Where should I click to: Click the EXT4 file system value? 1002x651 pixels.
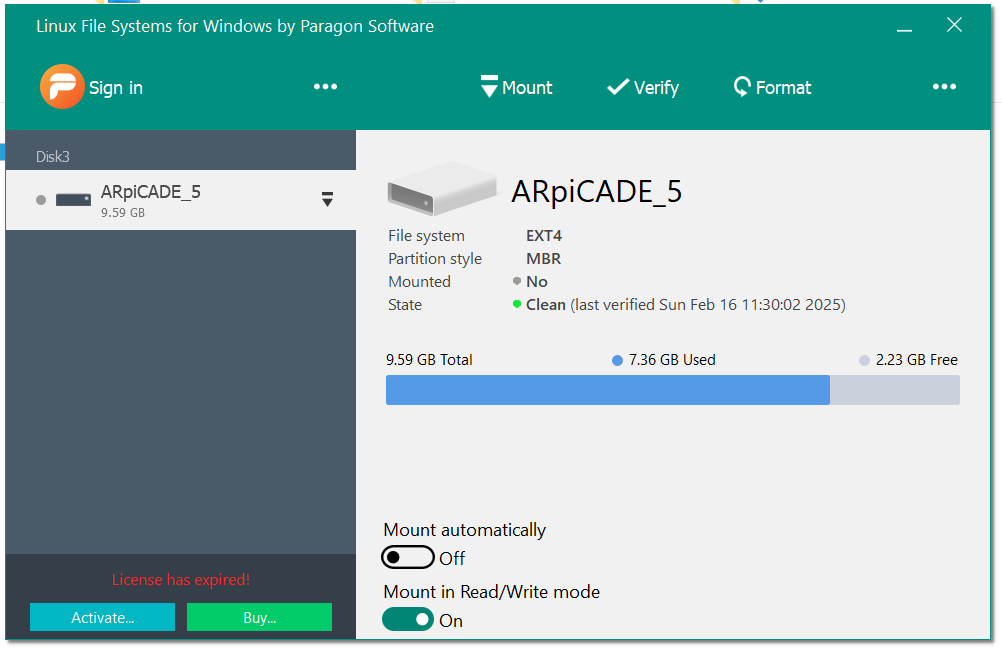click(x=544, y=236)
